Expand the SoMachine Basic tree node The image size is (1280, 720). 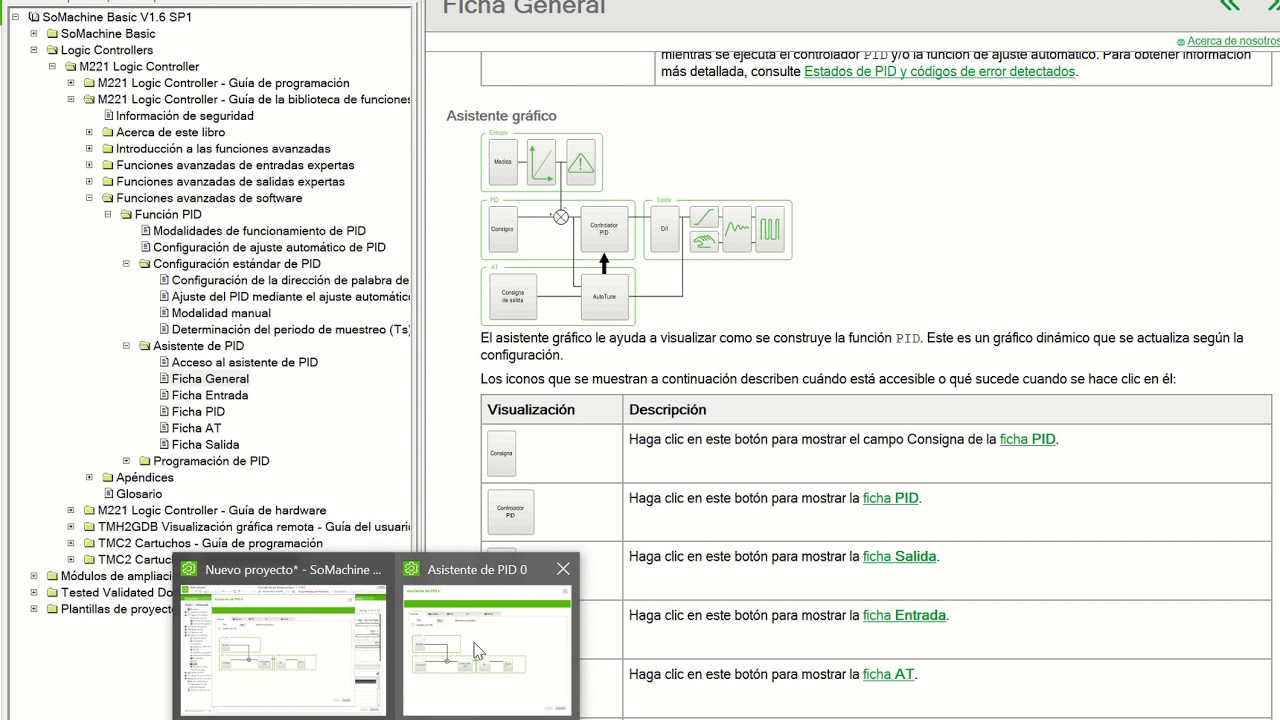pos(34,34)
